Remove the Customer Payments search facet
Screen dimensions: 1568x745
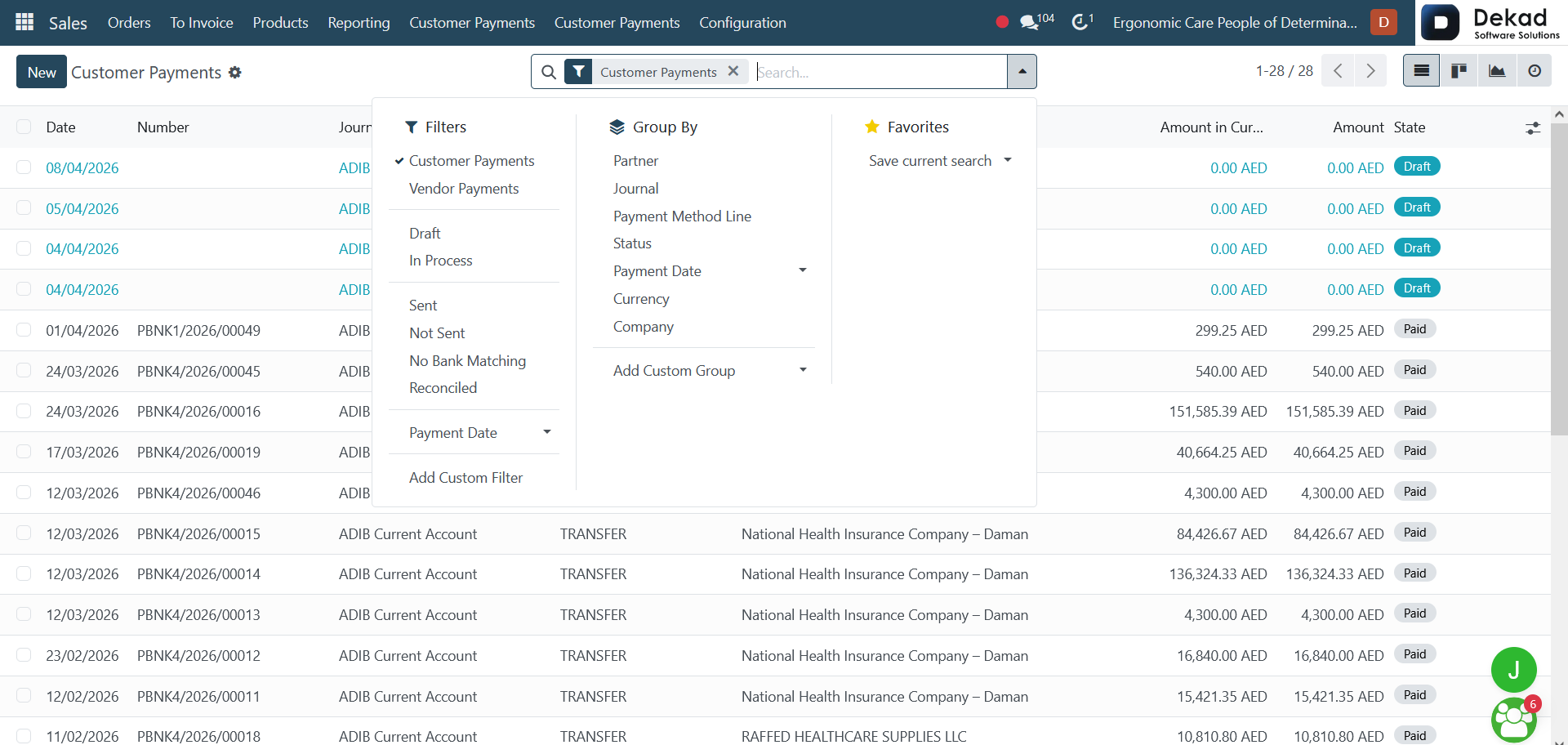[x=733, y=71]
